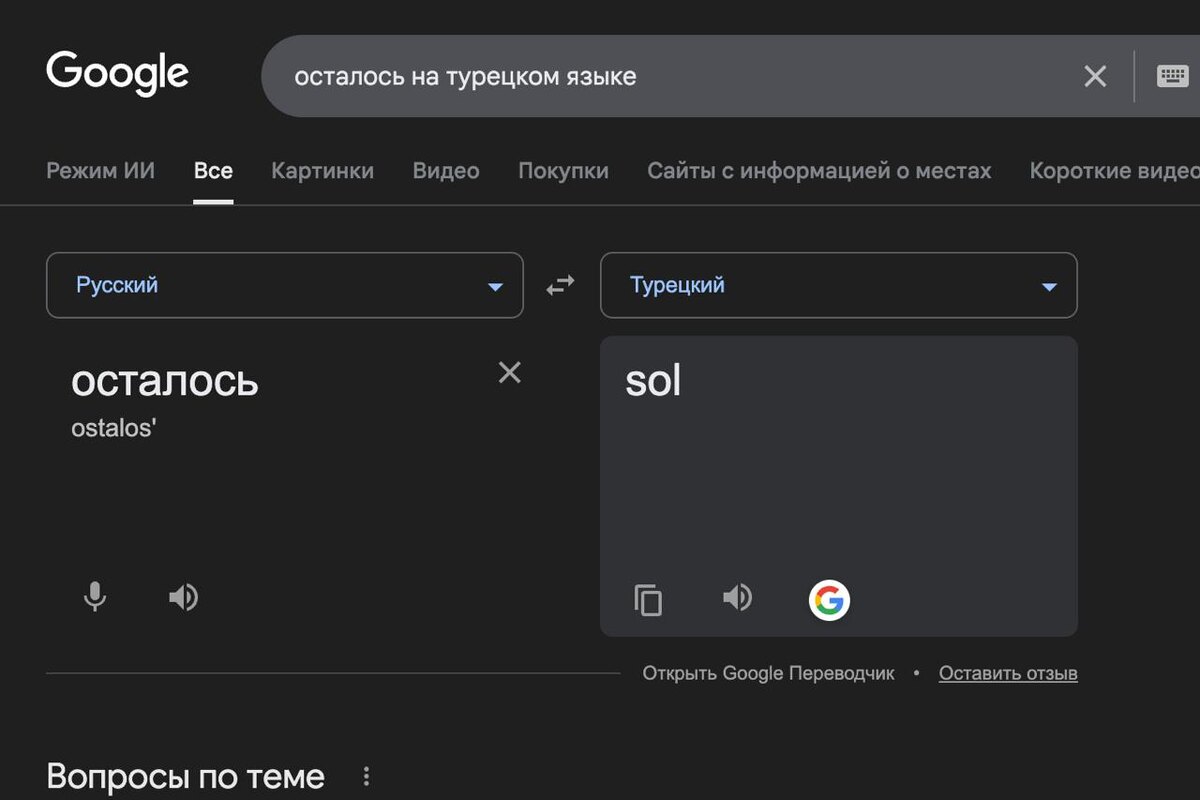1200x800 pixels.
Task: Open the target language dropdown showing Турецкий
Action: tap(838, 285)
